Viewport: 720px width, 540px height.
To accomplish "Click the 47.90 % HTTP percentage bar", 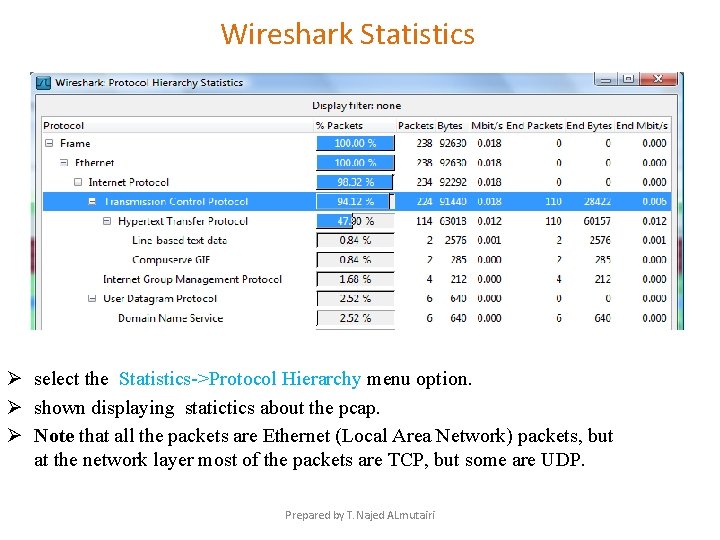I will [x=355, y=221].
